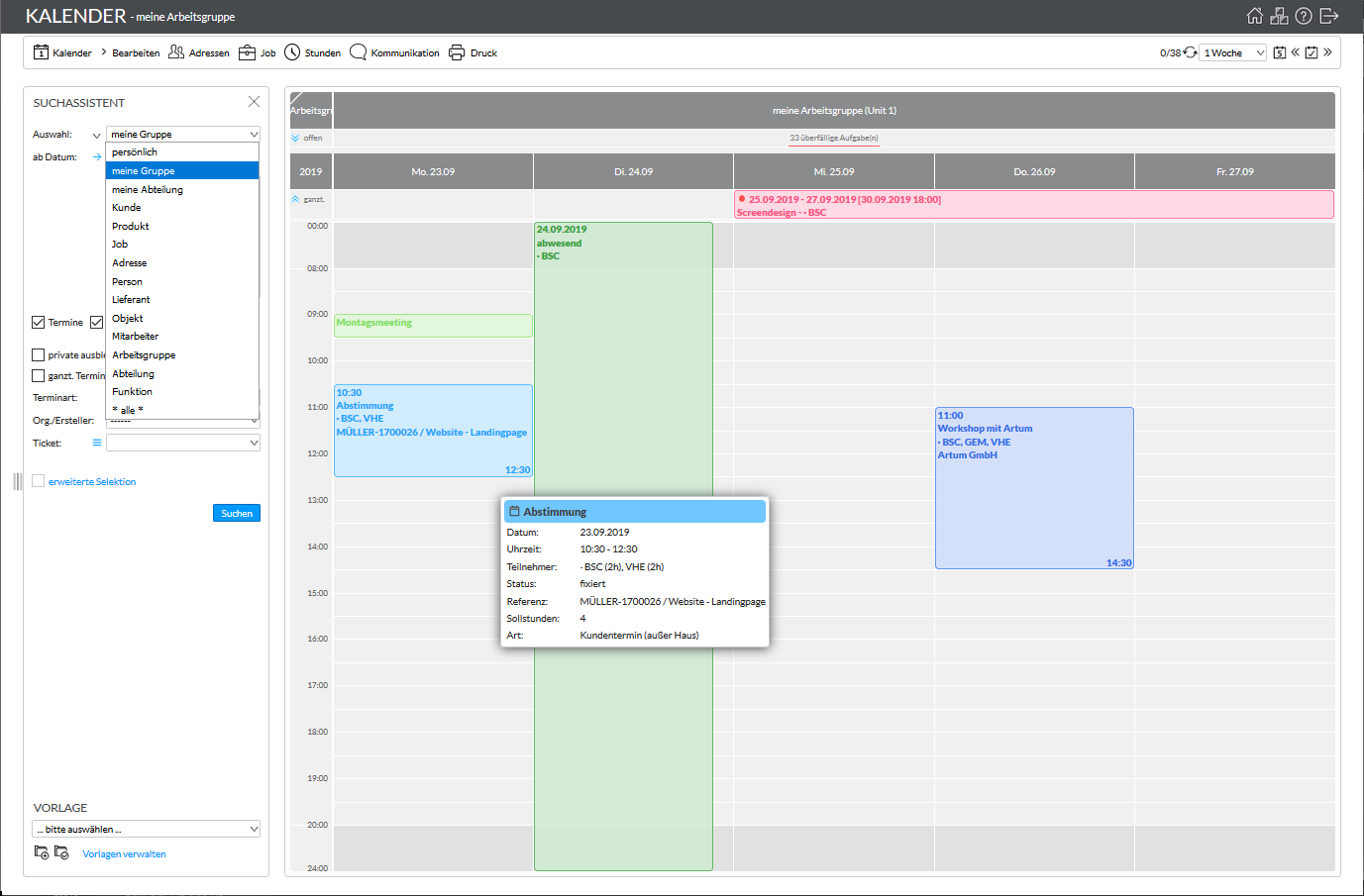
Task: Click the meine Arbeitsgruppe (Unit 1) header
Action: [834, 110]
